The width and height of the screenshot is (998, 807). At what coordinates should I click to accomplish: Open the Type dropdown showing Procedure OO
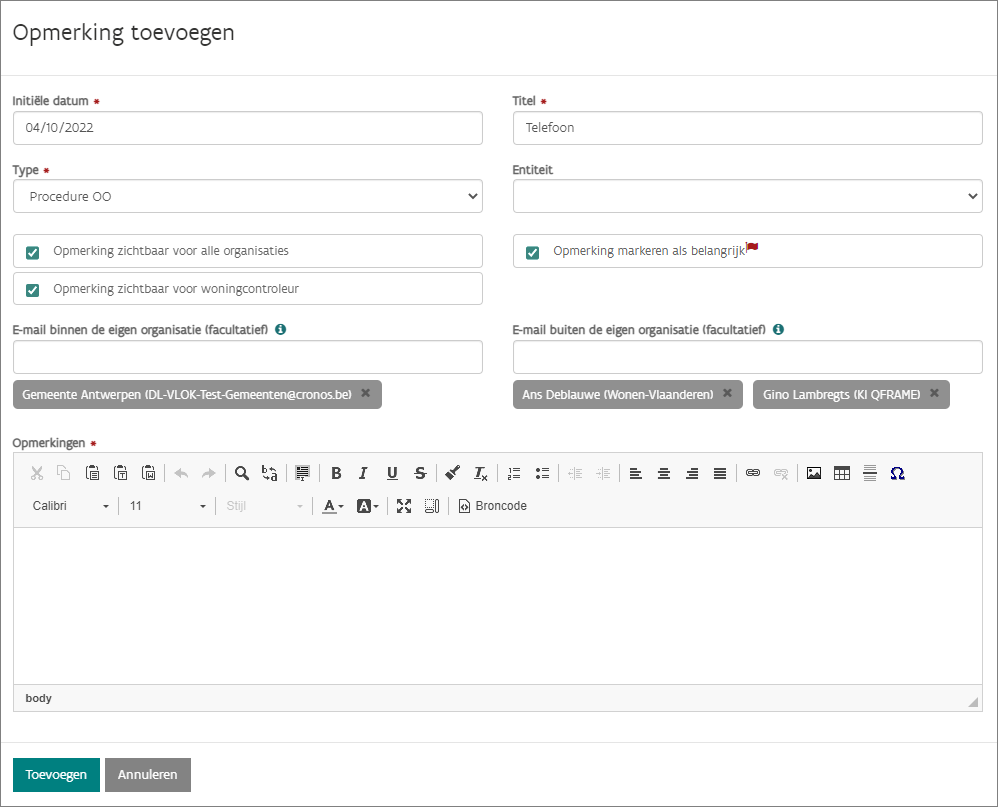coord(248,197)
